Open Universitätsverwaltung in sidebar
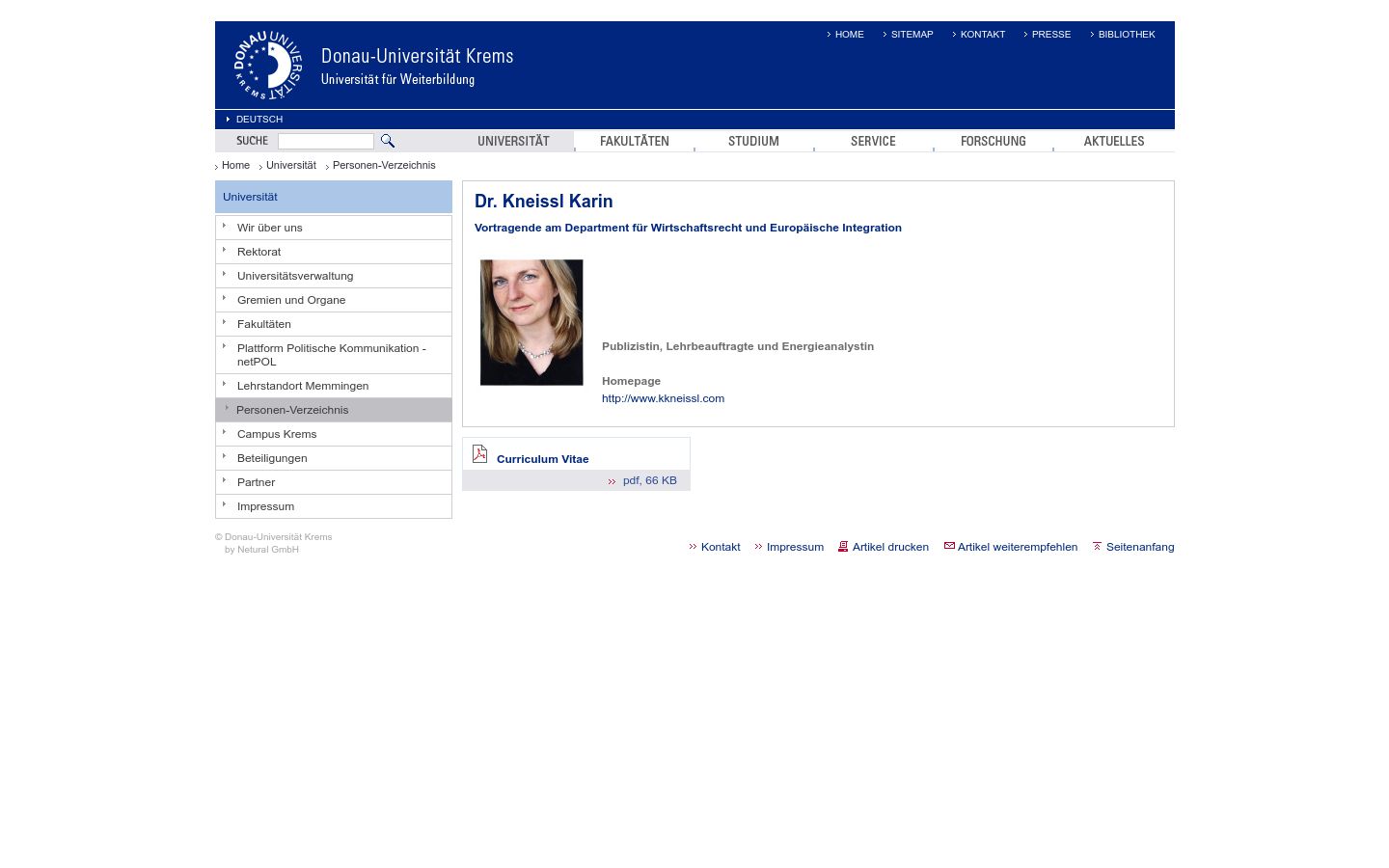Screen dimensions: 1389x868 click(x=334, y=276)
